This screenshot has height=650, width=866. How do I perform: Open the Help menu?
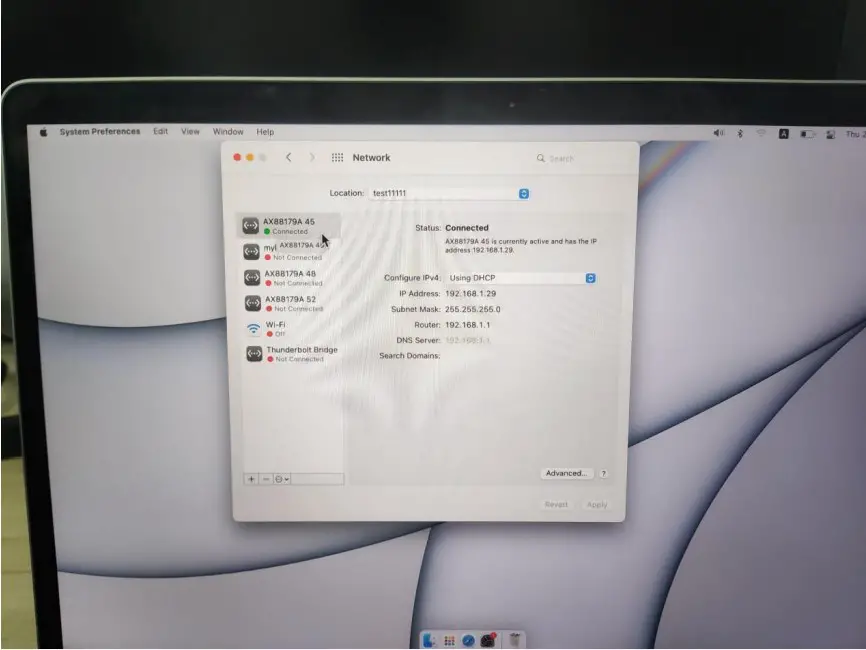click(x=265, y=132)
